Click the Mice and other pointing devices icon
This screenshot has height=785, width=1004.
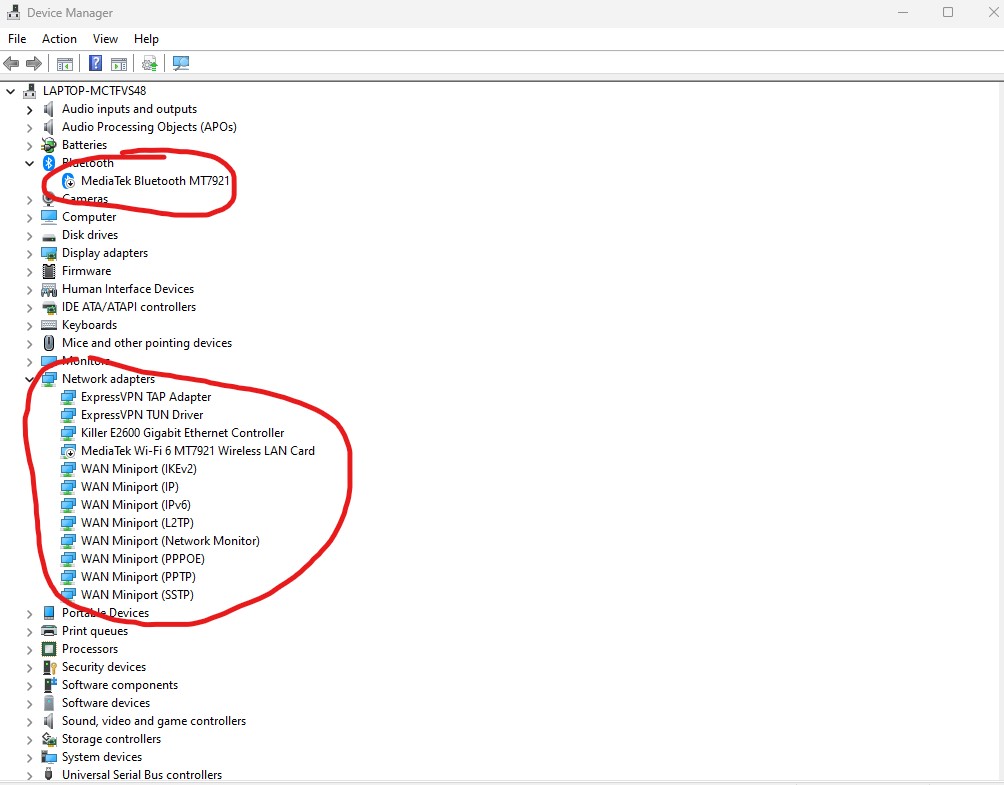point(49,343)
